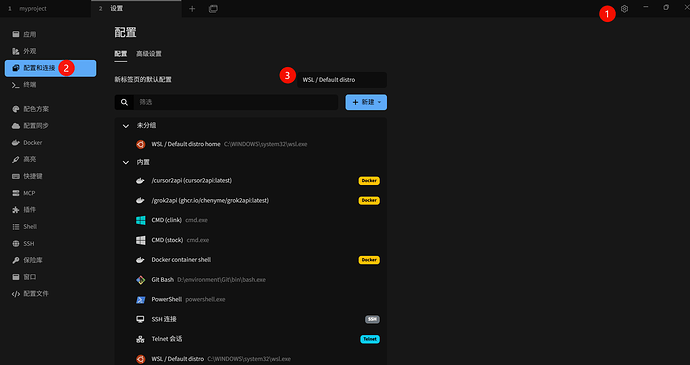This screenshot has height=365, width=690.
Task: Open the 配置文件 config file section
Action: [x=51, y=294]
